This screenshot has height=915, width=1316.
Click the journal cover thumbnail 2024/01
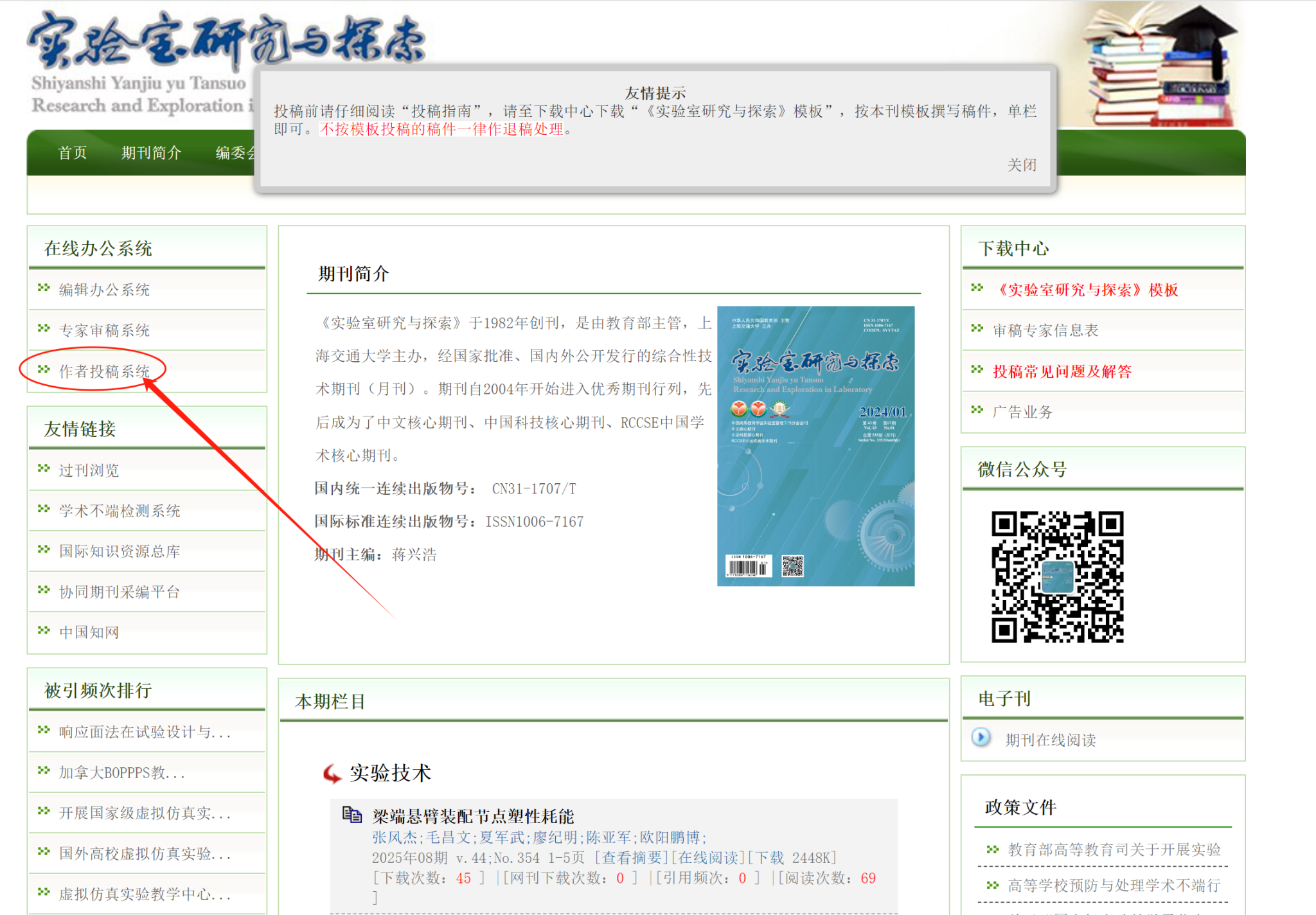[815, 446]
